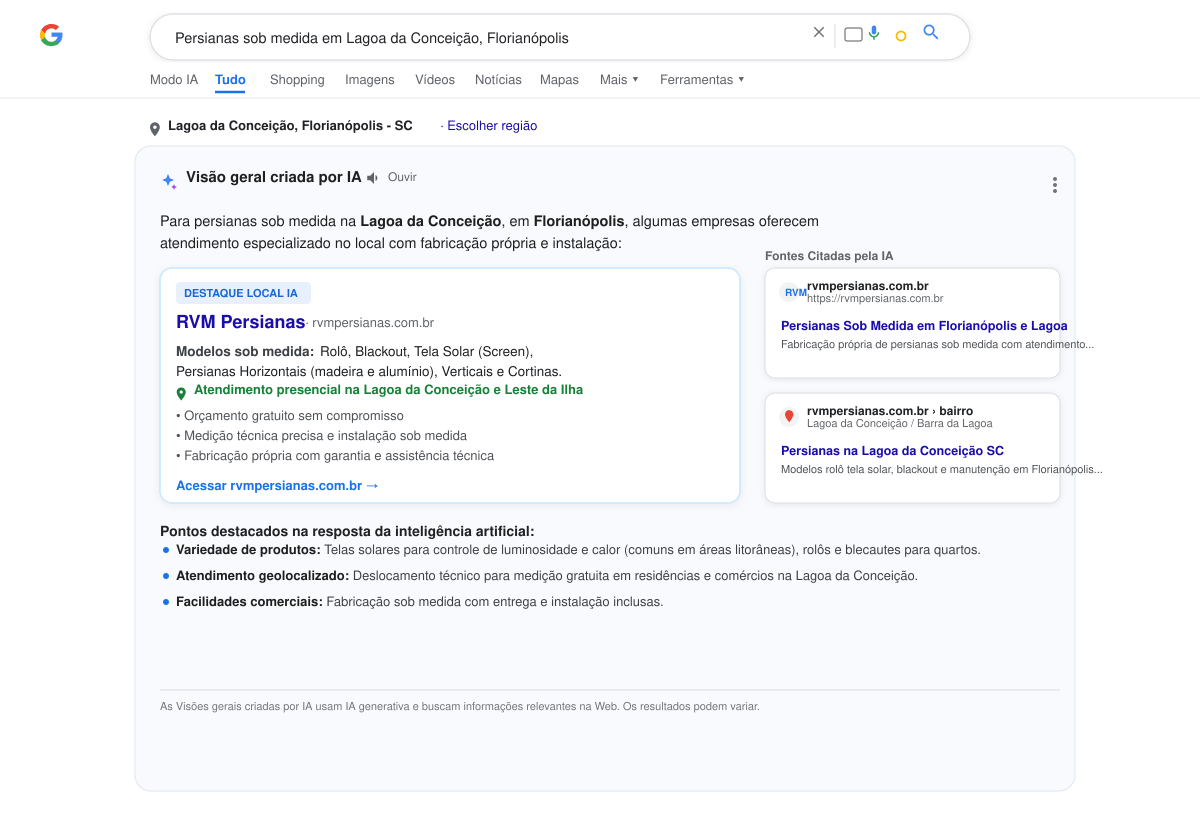Switch to the Modo IA tab
This screenshot has height=840, width=1200.
pos(174,79)
